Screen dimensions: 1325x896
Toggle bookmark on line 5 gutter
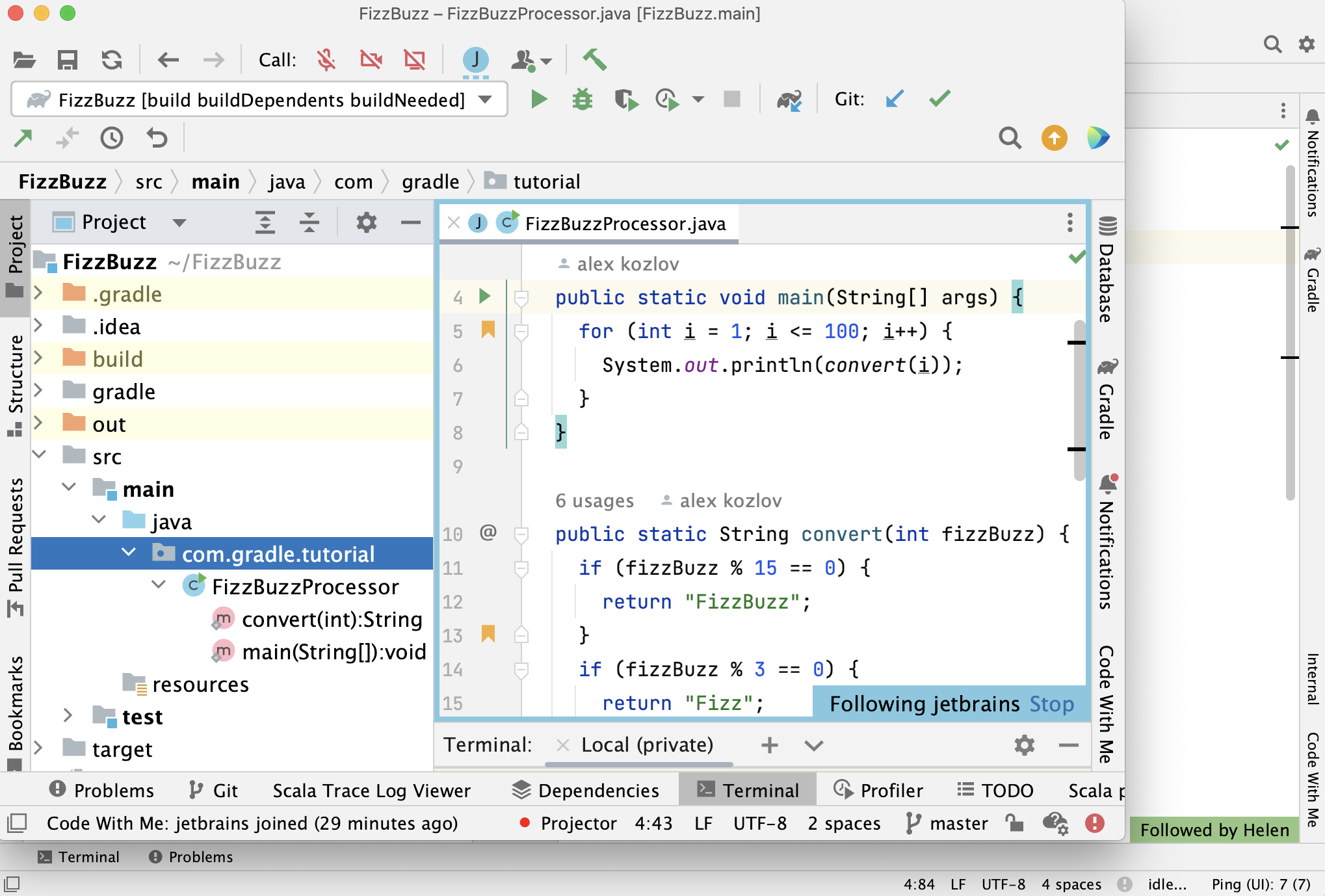coord(488,330)
